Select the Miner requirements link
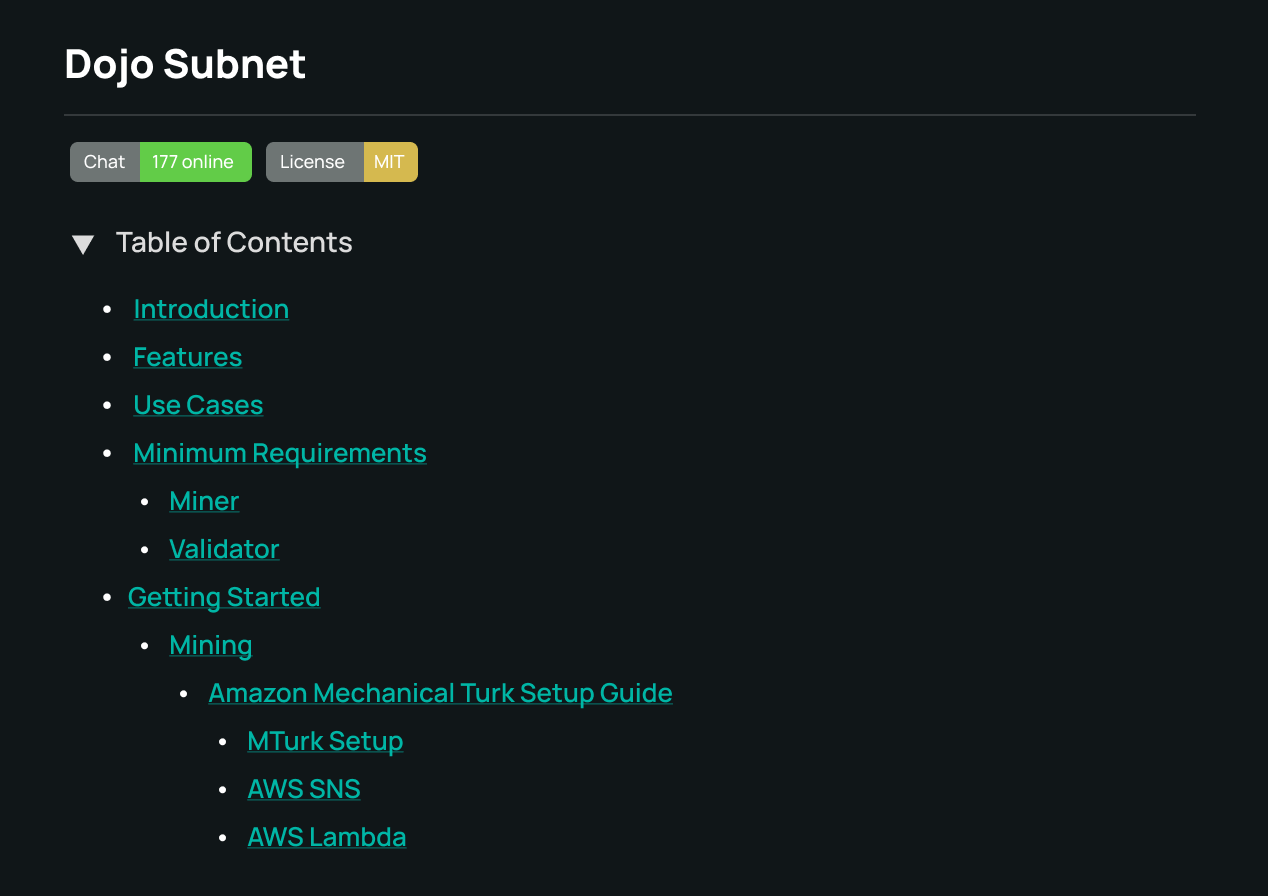The height and width of the screenshot is (896, 1268). click(204, 501)
